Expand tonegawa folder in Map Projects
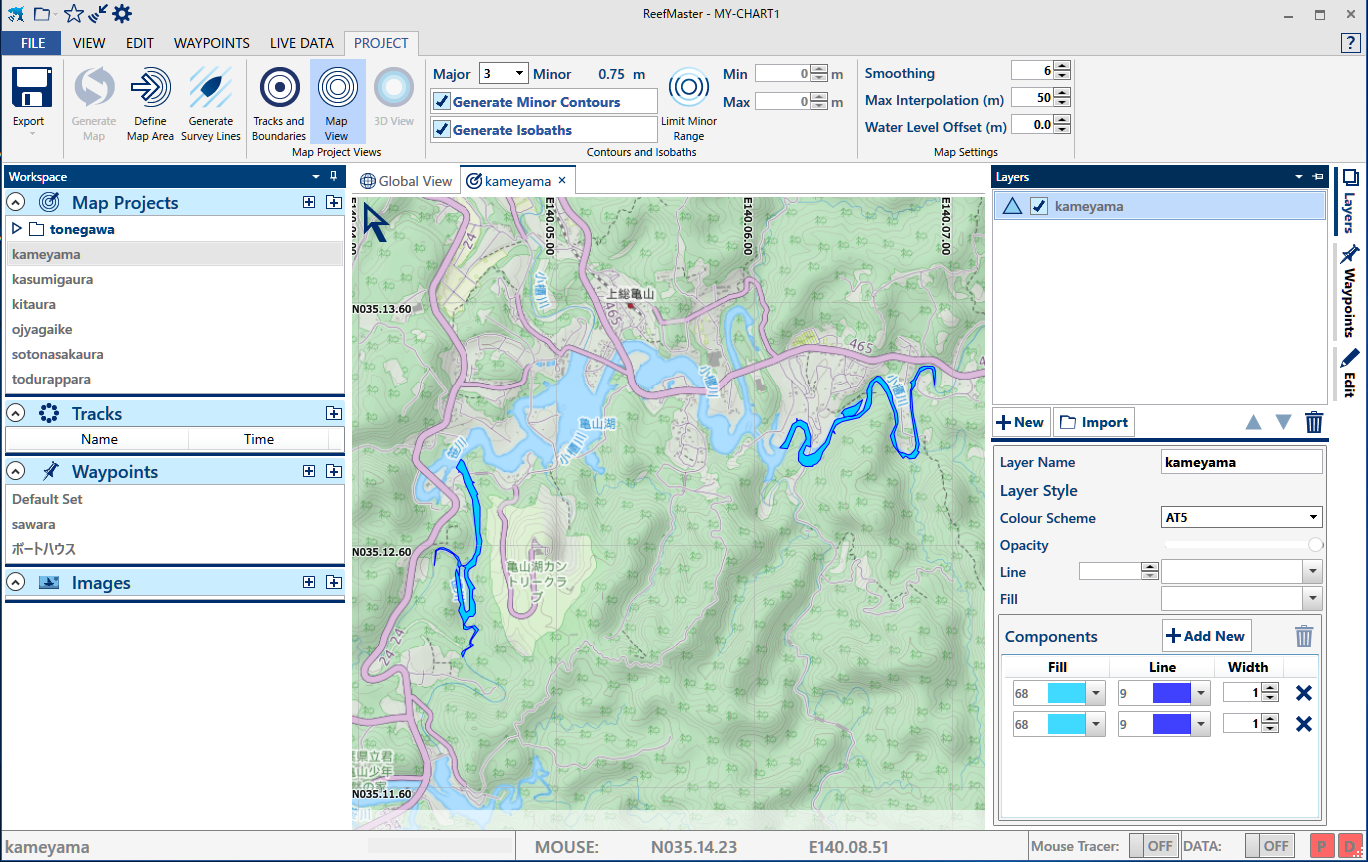1368x862 pixels. pos(16,229)
